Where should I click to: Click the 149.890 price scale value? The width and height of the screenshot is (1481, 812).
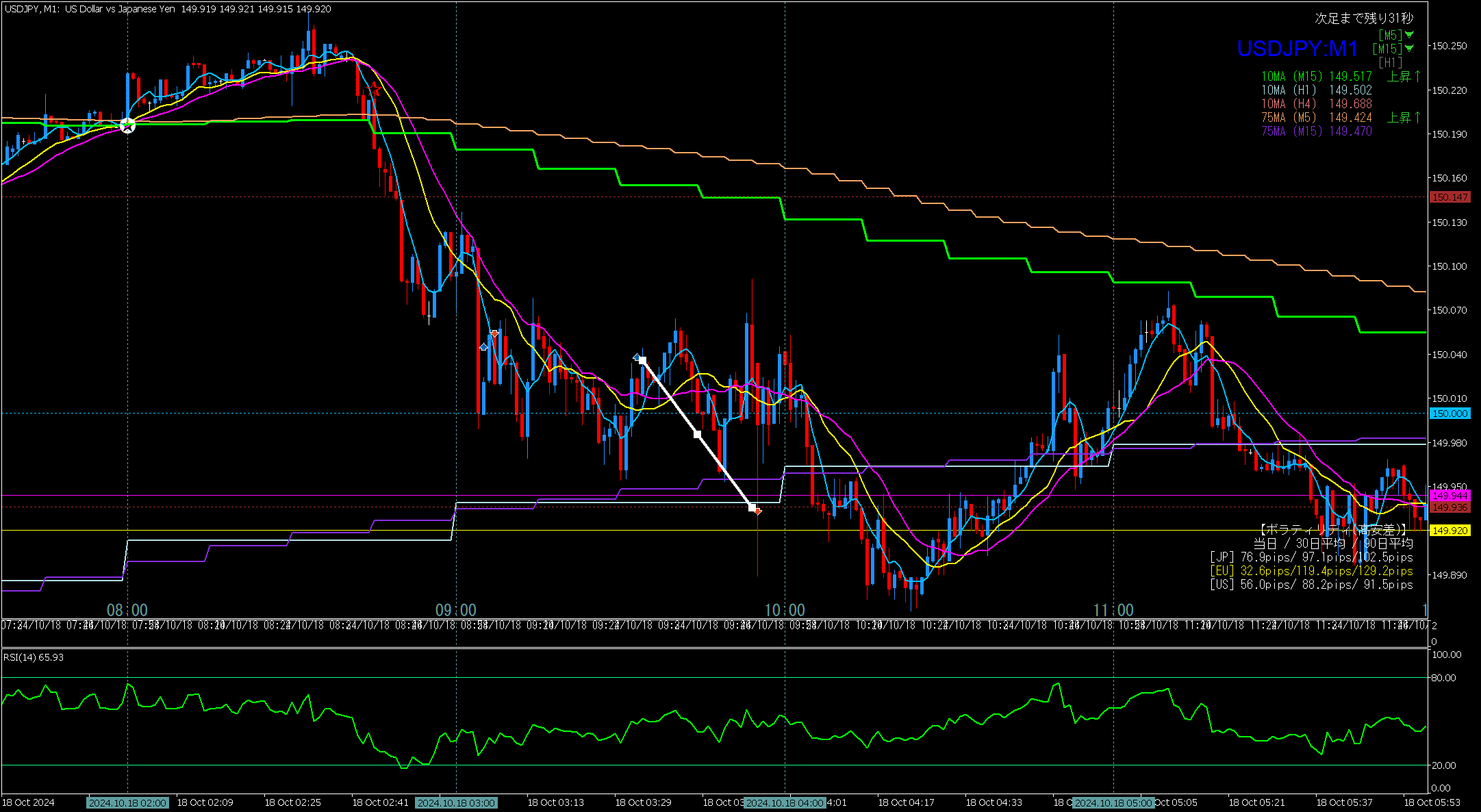[1450, 575]
